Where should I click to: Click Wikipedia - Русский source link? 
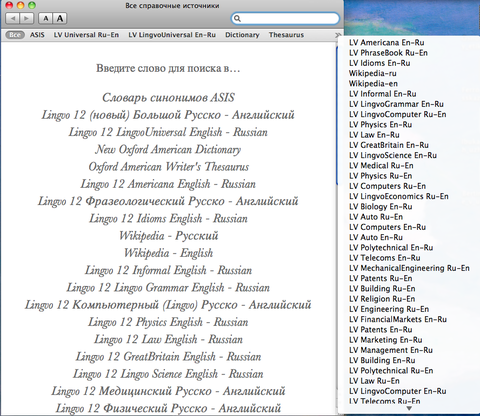[x=169, y=236]
